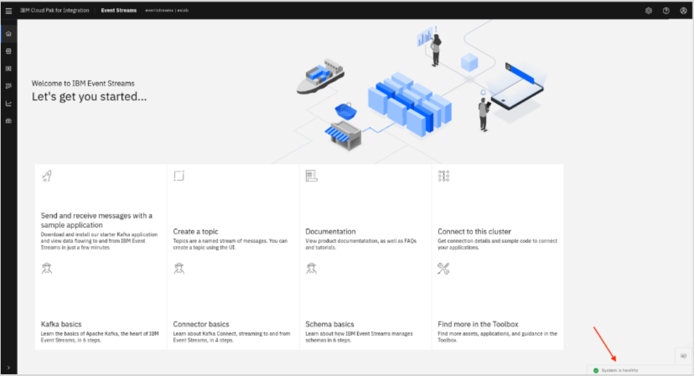This screenshot has width=694, height=376.
Task: Open the Schema basics tutorial tile
Action: 366,303
